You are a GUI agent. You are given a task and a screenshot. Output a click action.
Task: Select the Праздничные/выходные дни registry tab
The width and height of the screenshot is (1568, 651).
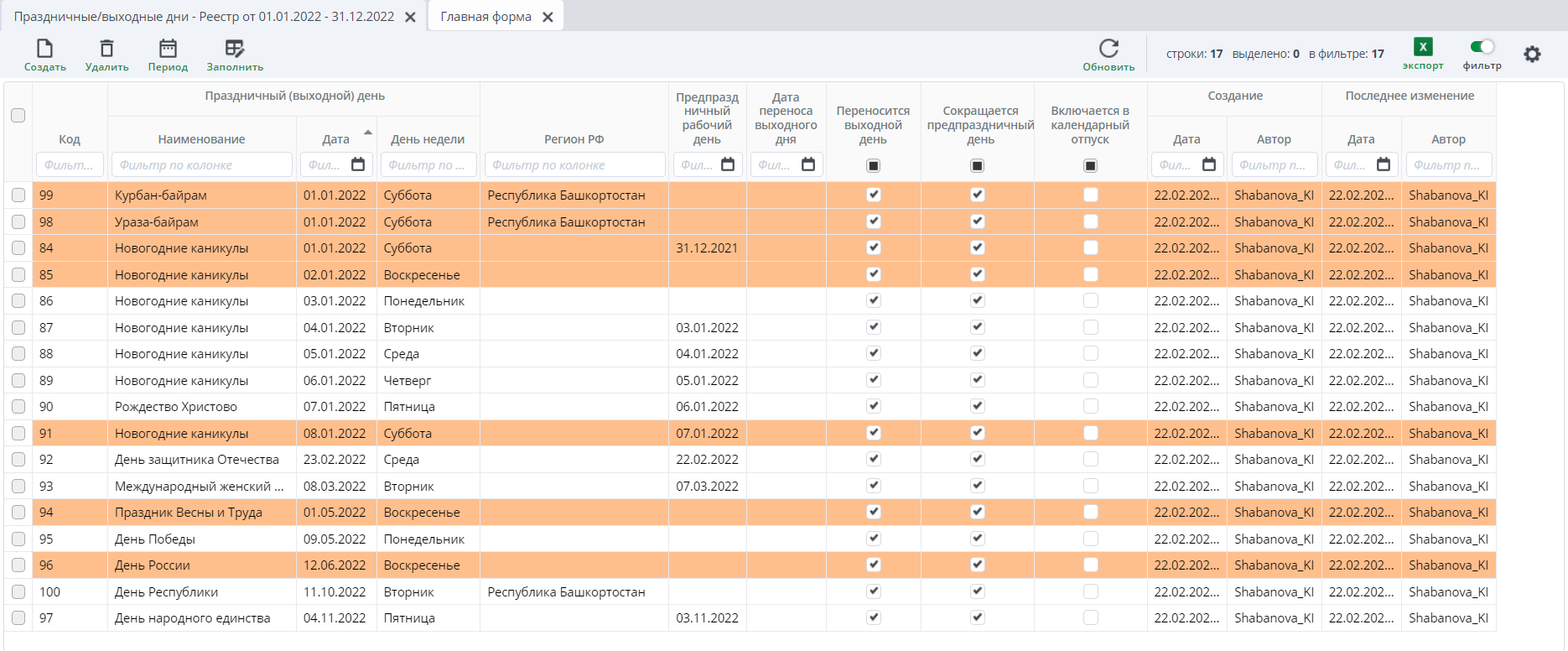204,17
